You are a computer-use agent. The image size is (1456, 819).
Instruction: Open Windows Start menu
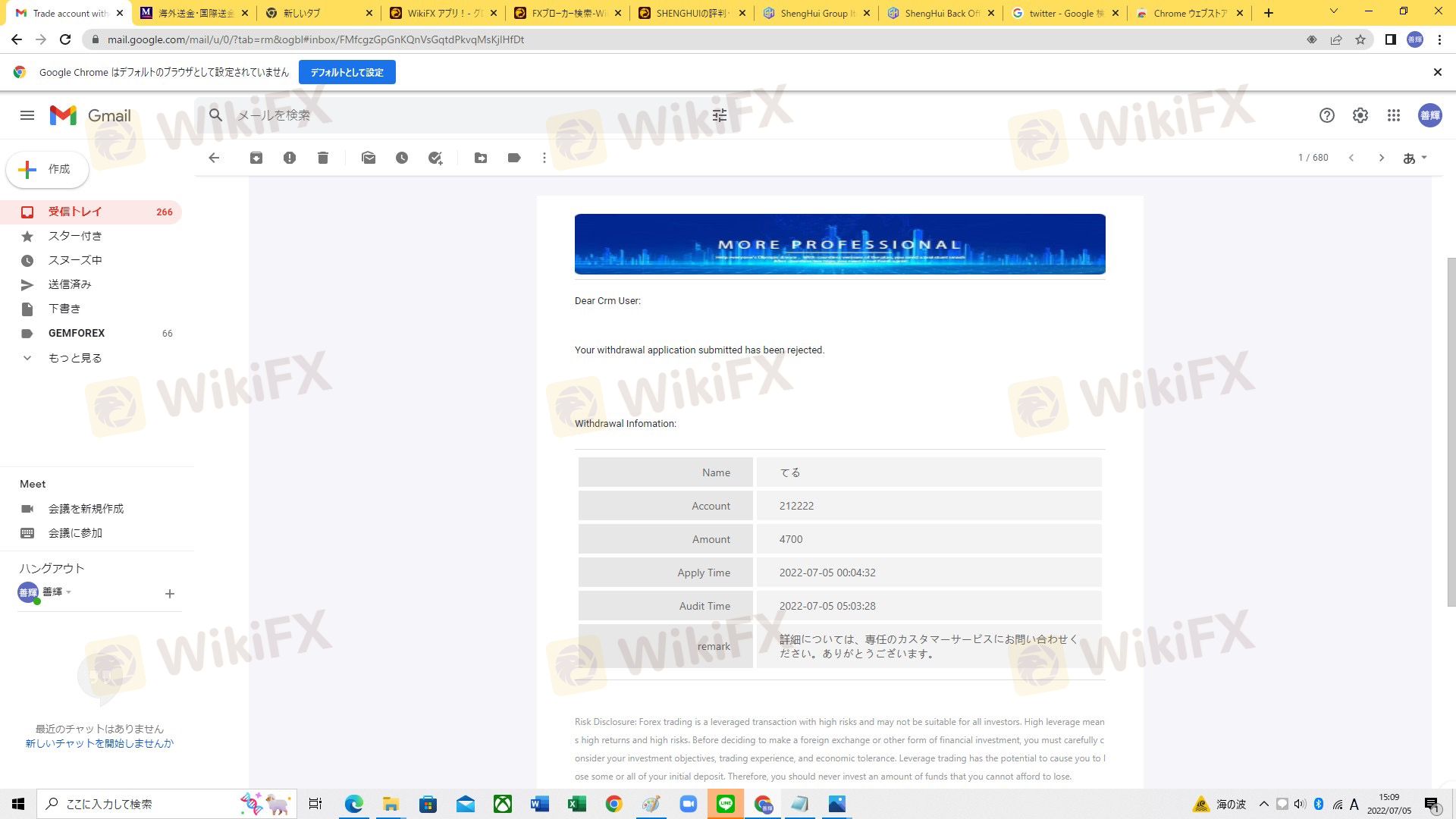point(18,804)
